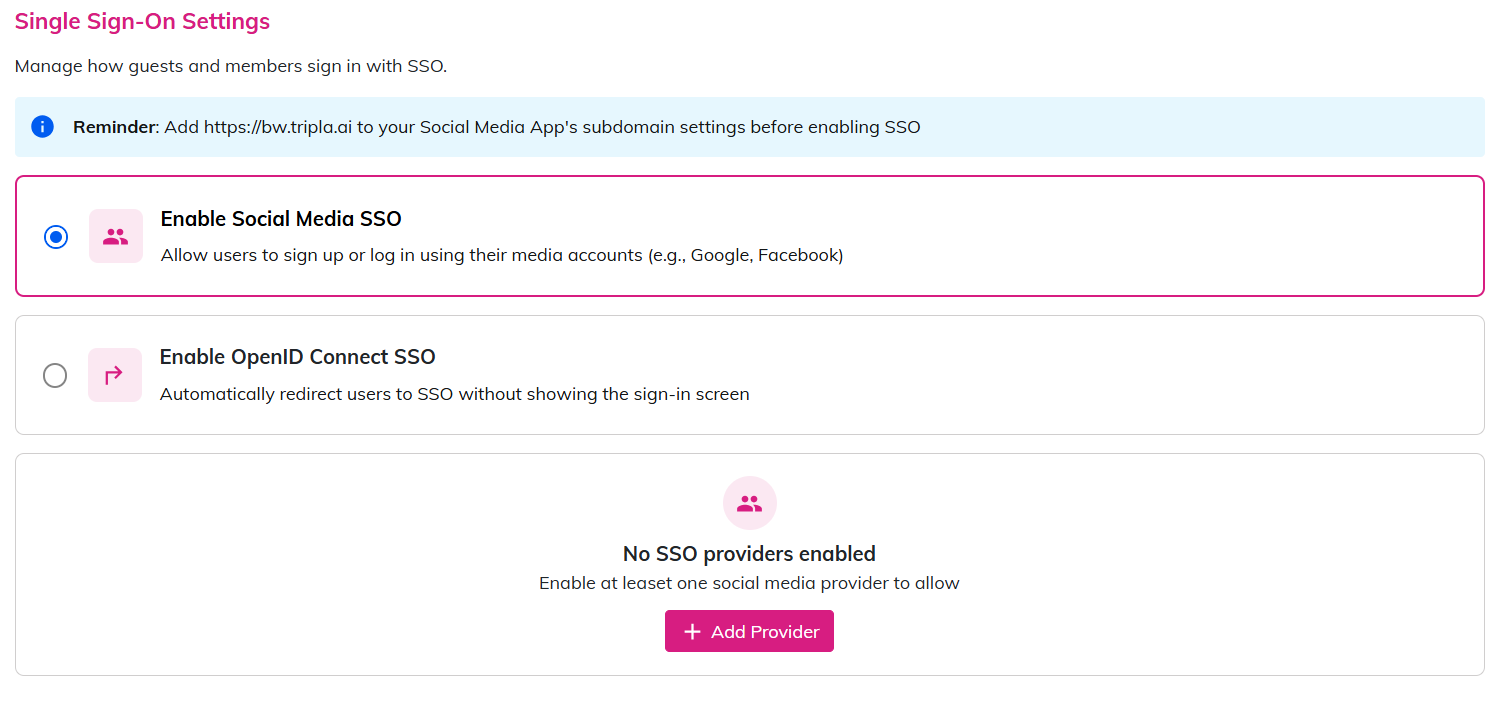Click the Enable OpenID Connect SSO title

coord(297,357)
